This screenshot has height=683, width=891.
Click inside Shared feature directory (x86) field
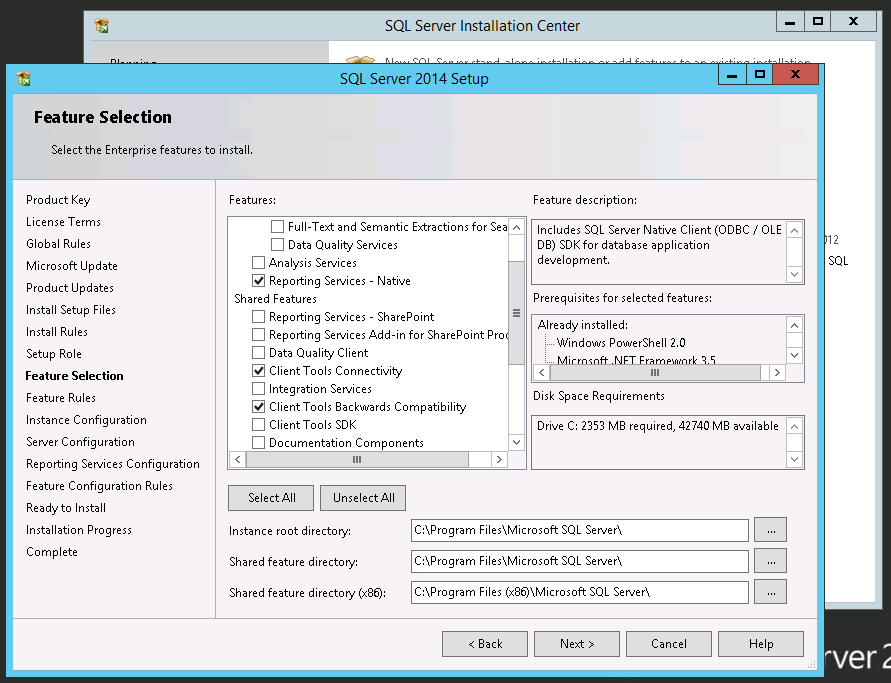(580, 592)
